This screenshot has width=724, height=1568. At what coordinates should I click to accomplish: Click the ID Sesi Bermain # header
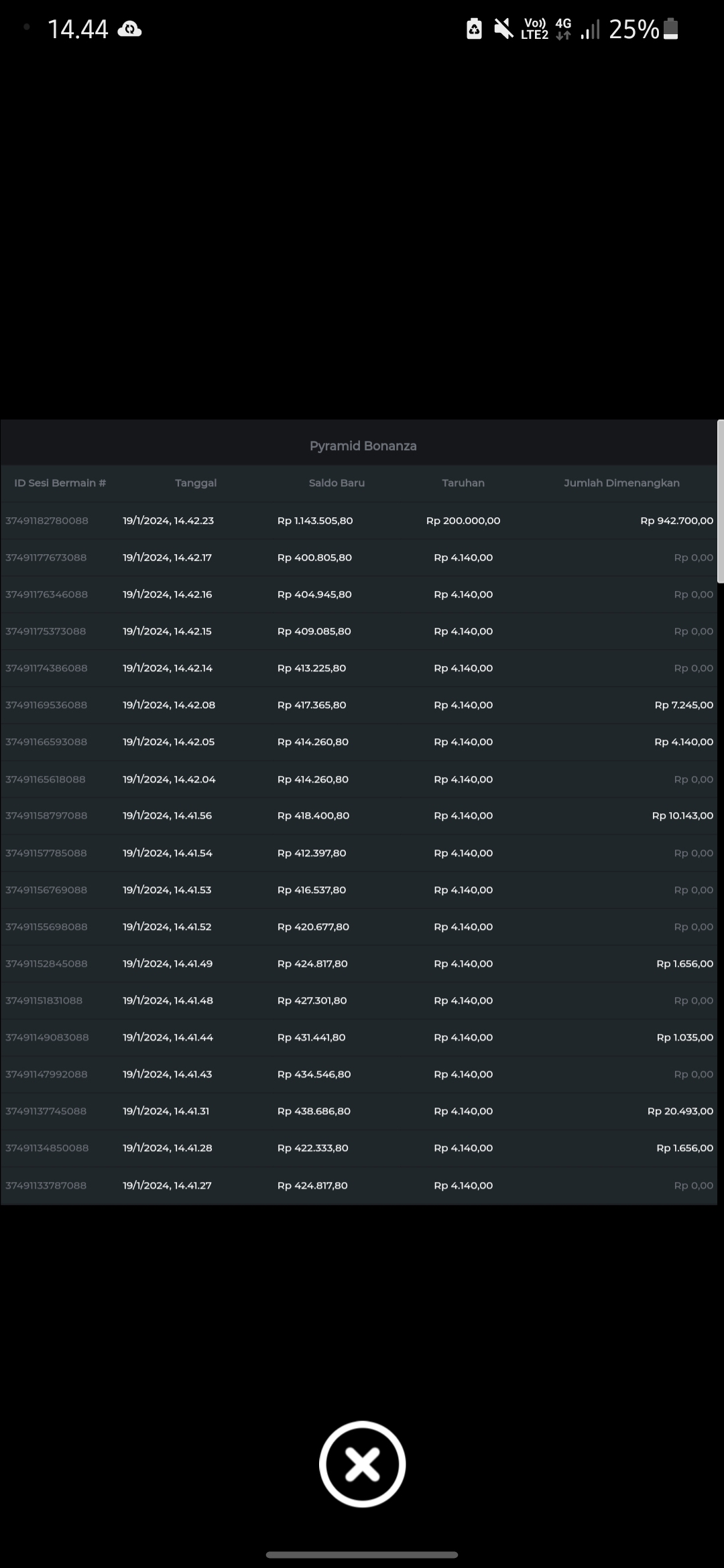coord(60,483)
